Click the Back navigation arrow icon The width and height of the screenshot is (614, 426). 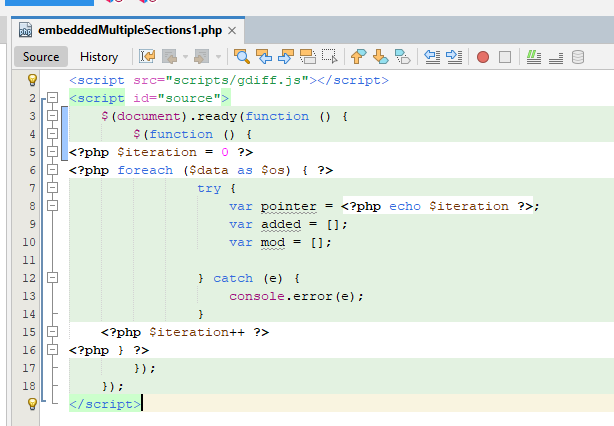[170, 57]
